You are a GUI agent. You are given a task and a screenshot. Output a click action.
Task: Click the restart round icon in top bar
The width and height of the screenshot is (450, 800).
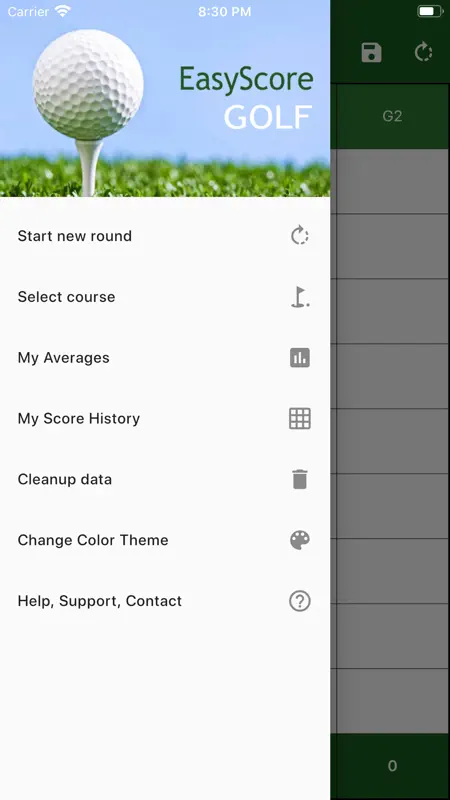point(423,52)
